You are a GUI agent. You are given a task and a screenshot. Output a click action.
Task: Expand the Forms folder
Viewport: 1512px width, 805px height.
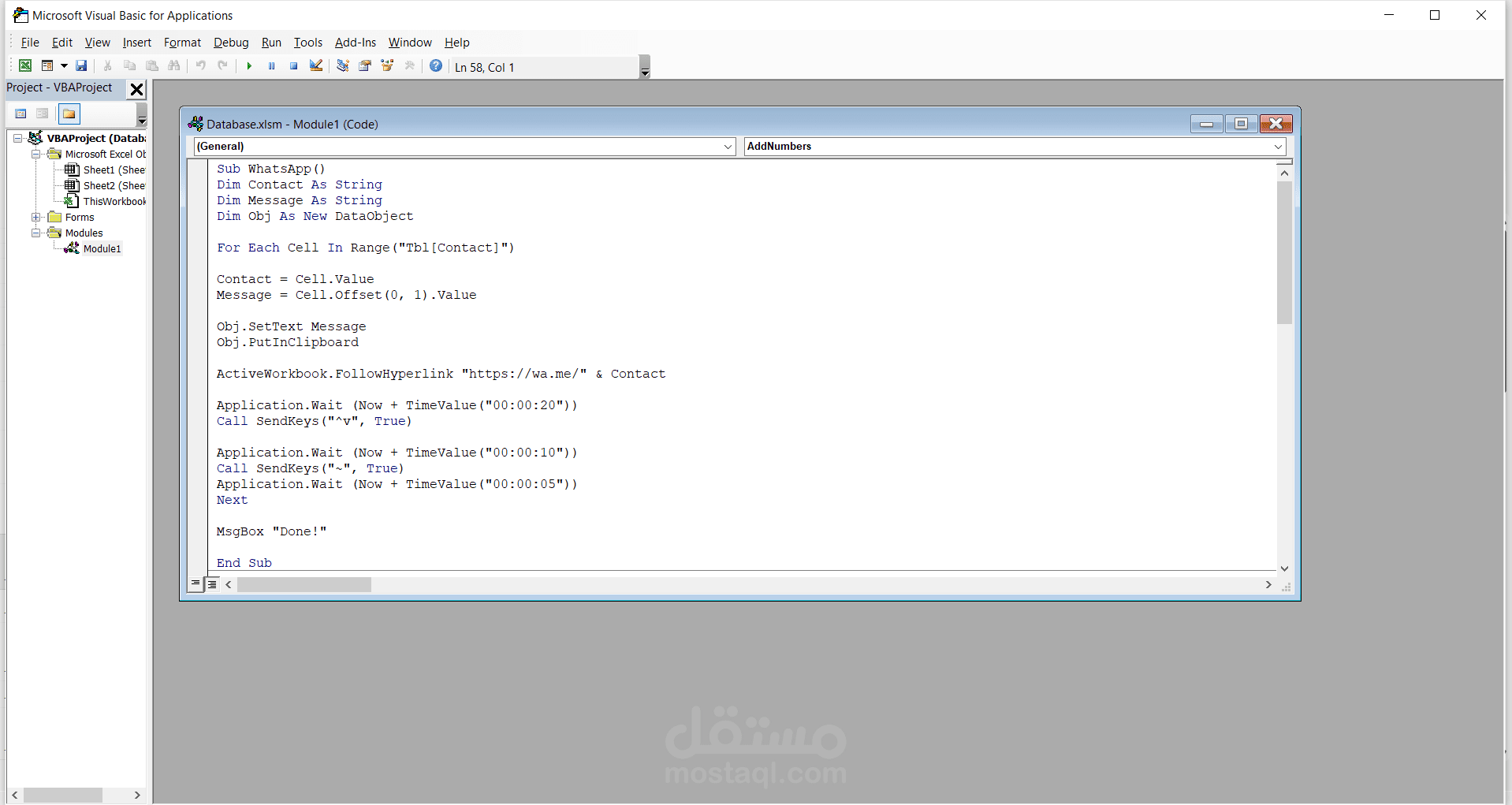pos(35,217)
